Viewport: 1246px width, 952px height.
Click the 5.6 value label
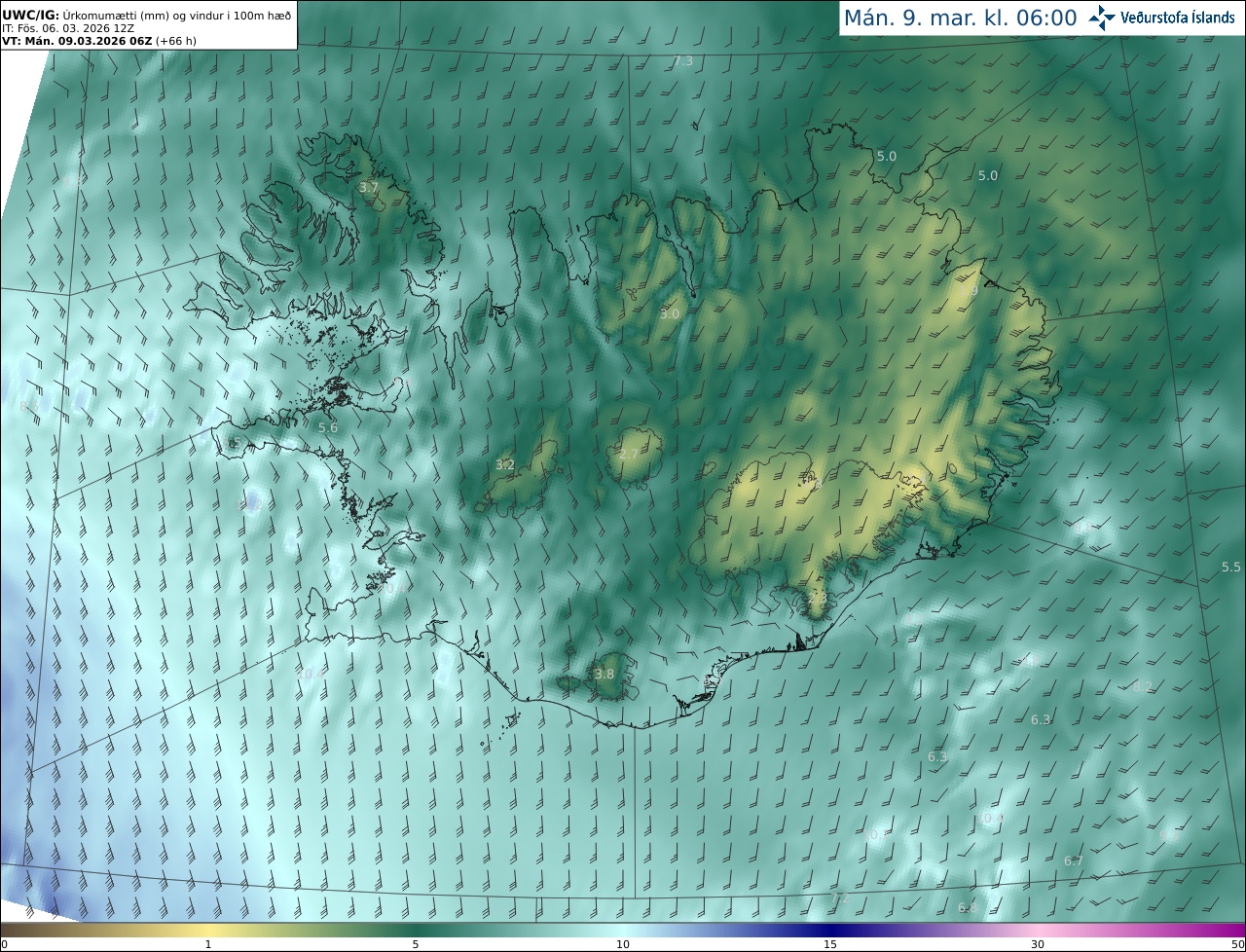tap(328, 427)
